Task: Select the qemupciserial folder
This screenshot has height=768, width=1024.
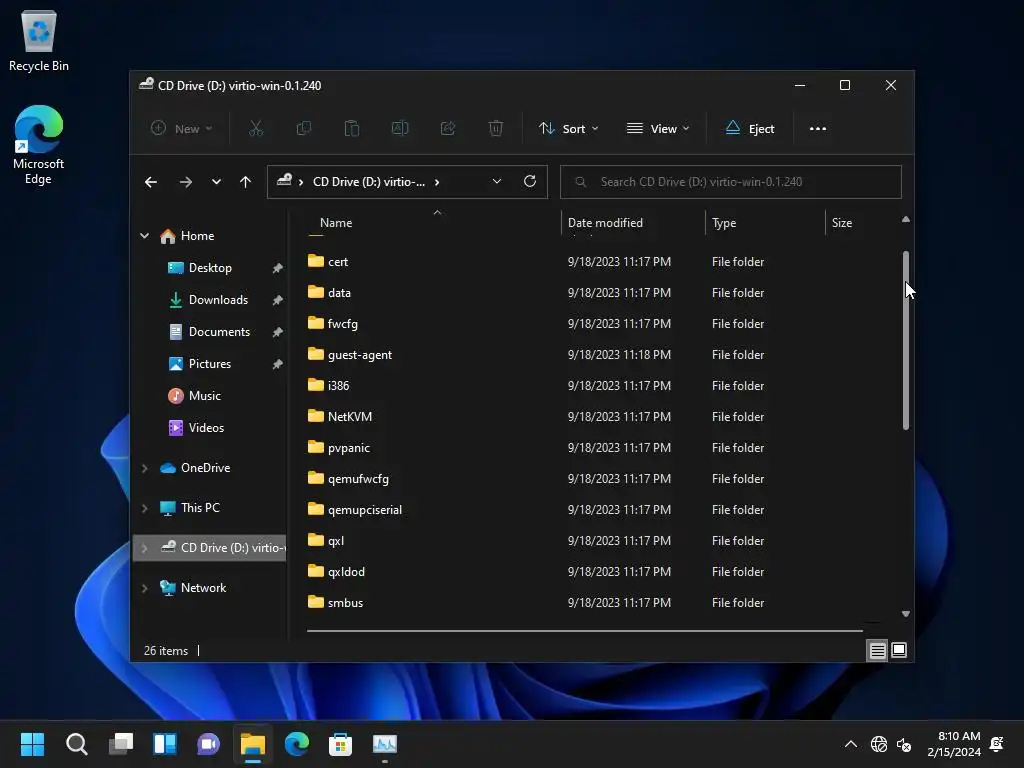Action: click(x=364, y=510)
